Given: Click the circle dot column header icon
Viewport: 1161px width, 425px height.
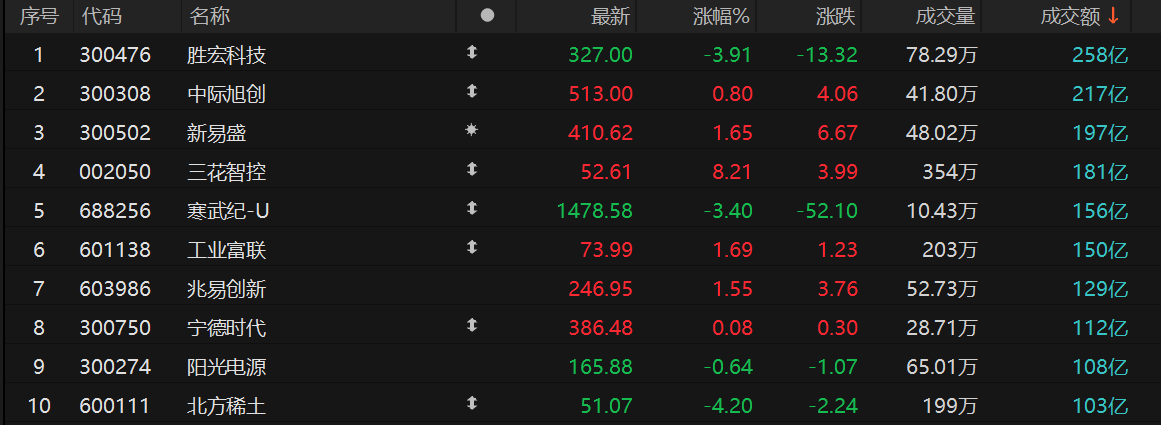Looking at the screenshot, I should pos(487,16).
